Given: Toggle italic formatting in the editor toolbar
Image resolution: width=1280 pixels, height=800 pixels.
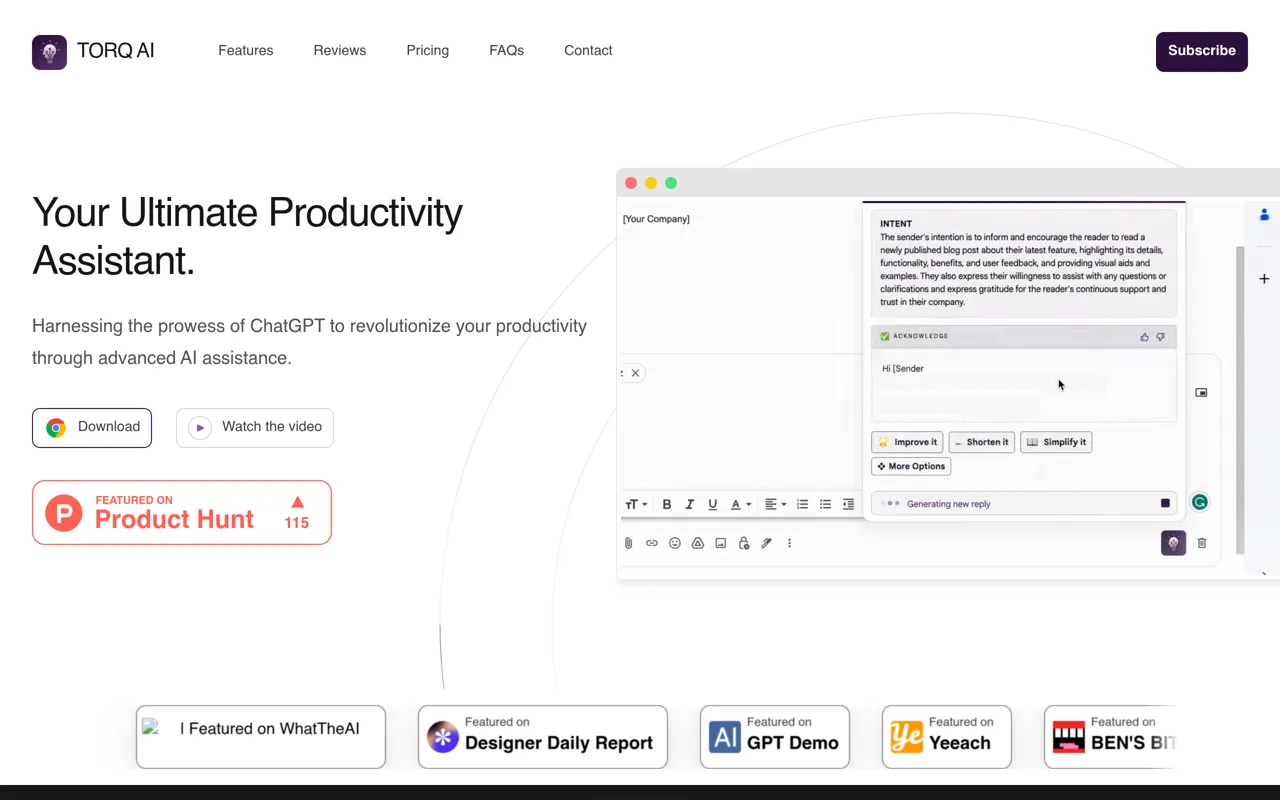Looking at the screenshot, I should click(690, 505).
